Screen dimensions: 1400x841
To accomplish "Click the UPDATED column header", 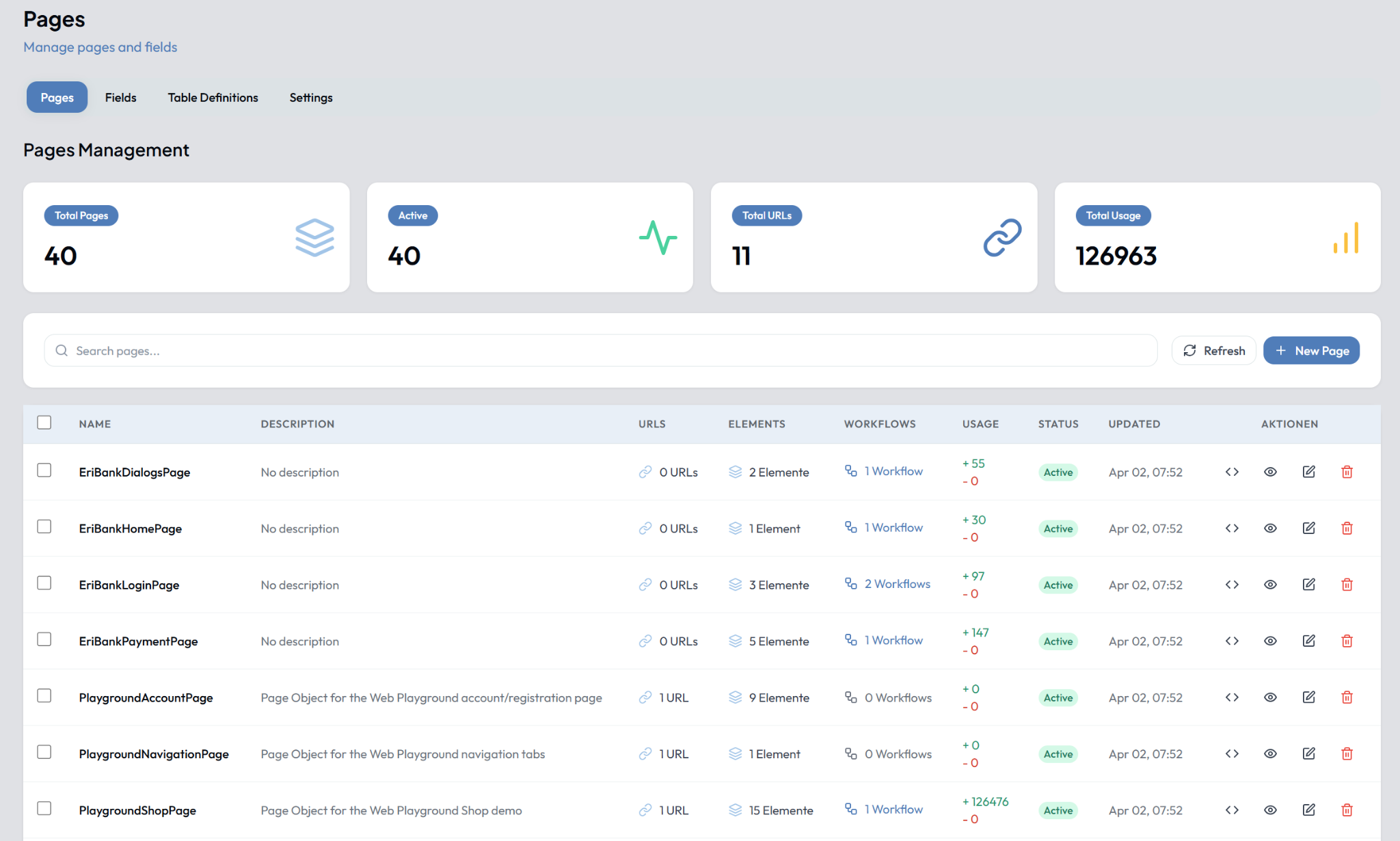I will [1134, 424].
